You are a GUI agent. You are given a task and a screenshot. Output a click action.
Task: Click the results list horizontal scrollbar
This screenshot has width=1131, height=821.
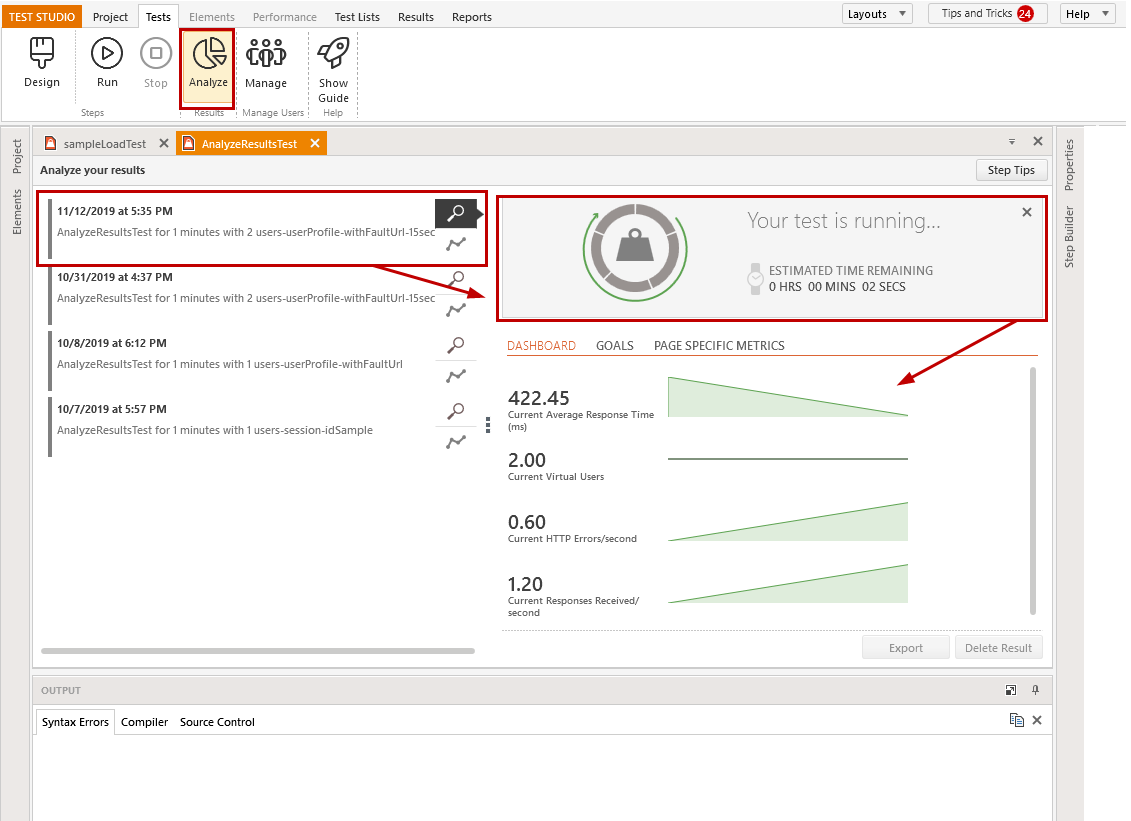tap(258, 651)
